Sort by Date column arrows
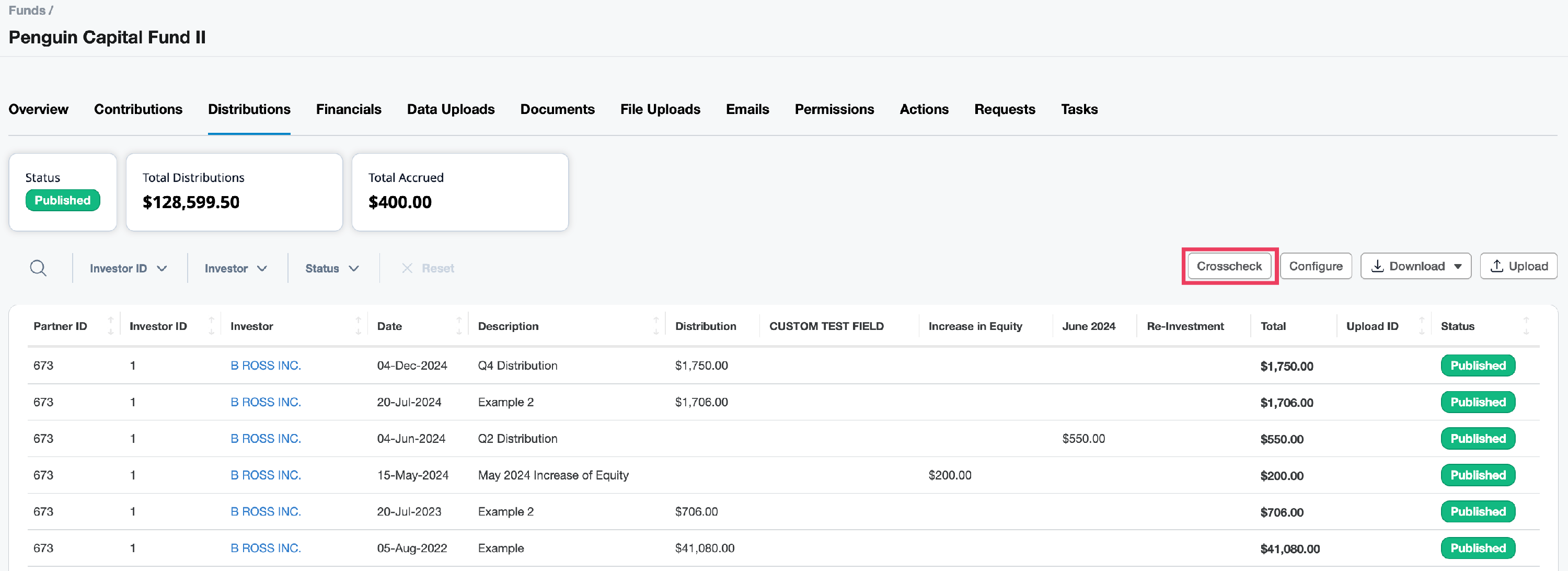This screenshot has width=1568, height=571. [x=458, y=326]
